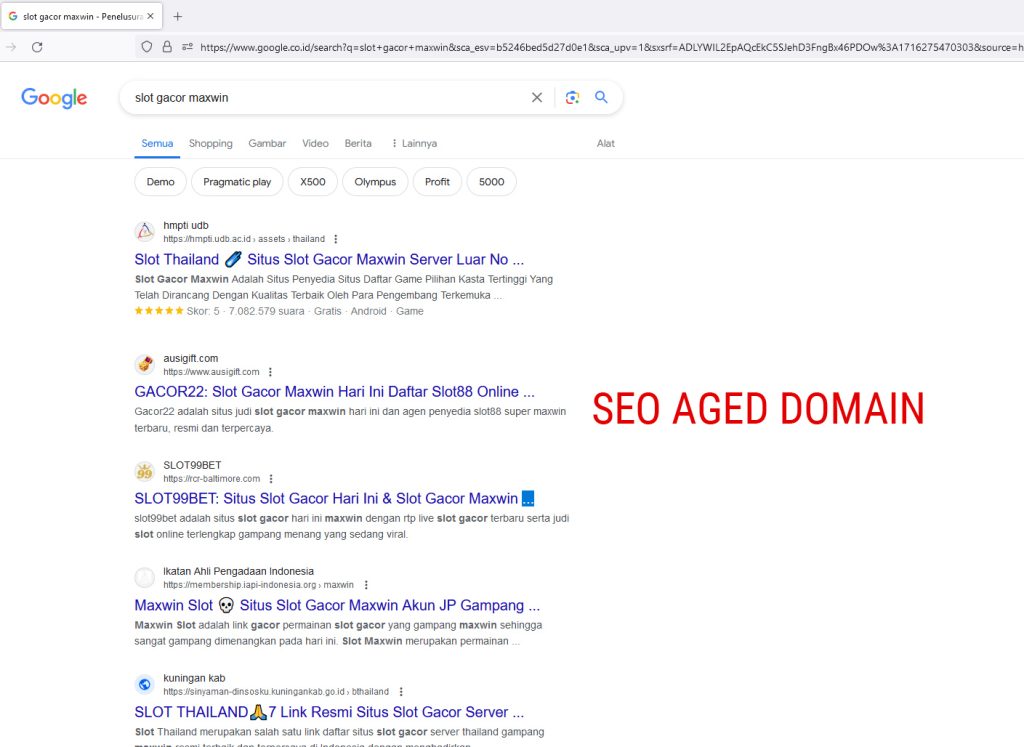Click sinyaman-dinsosku.kuningankab.go.id URL text

[276, 691]
